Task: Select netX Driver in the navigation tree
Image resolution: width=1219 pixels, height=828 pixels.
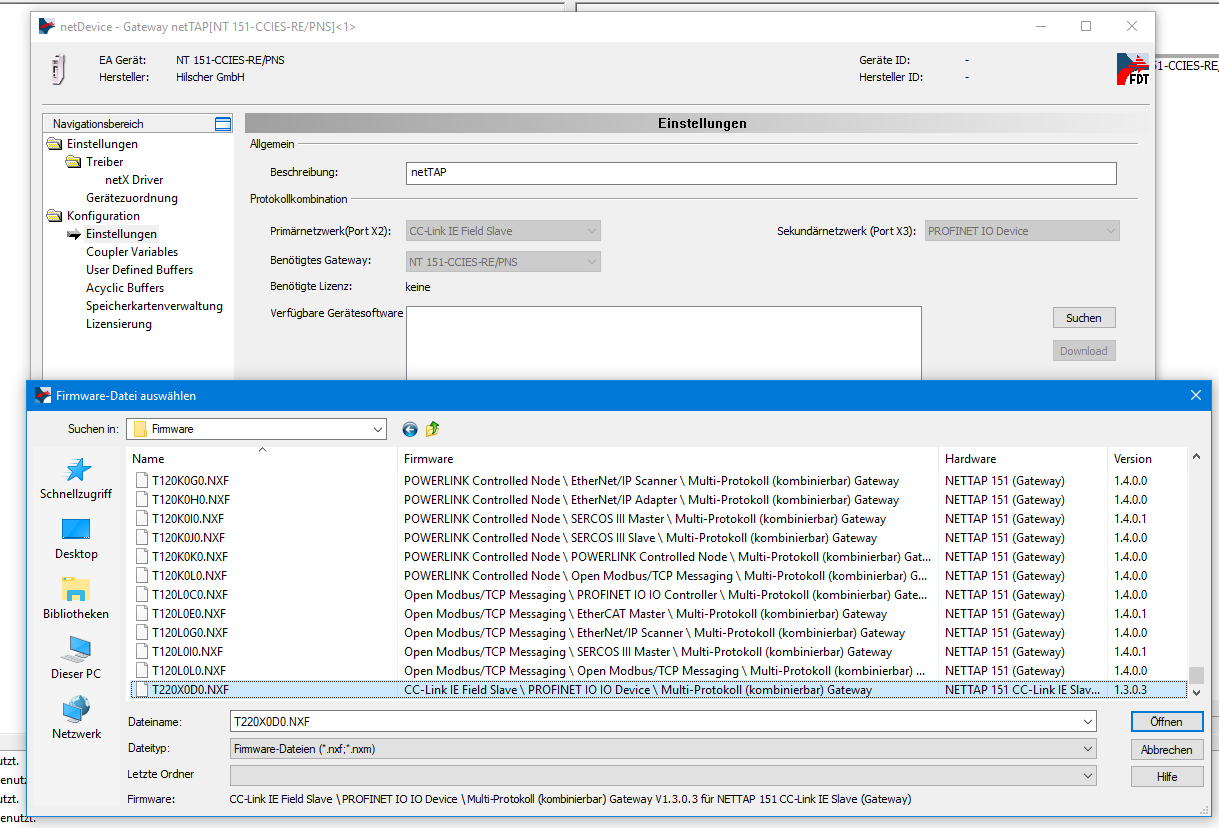Action: pyautogui.click(x=134, y=180)
